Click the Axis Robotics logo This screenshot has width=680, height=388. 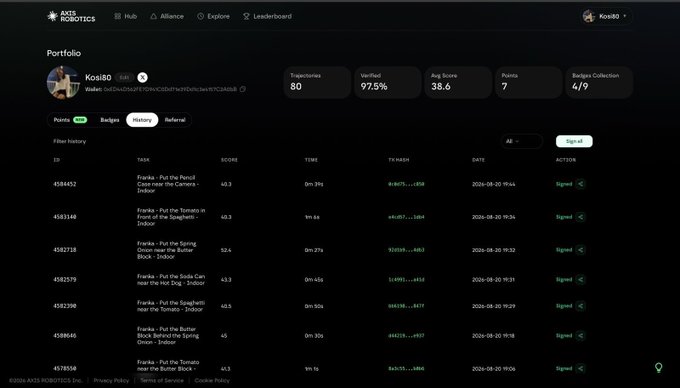click(x=71, y=16)
